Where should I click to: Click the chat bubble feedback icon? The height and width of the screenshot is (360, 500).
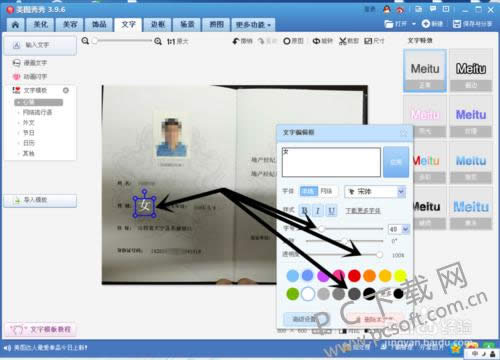point(433,9)
